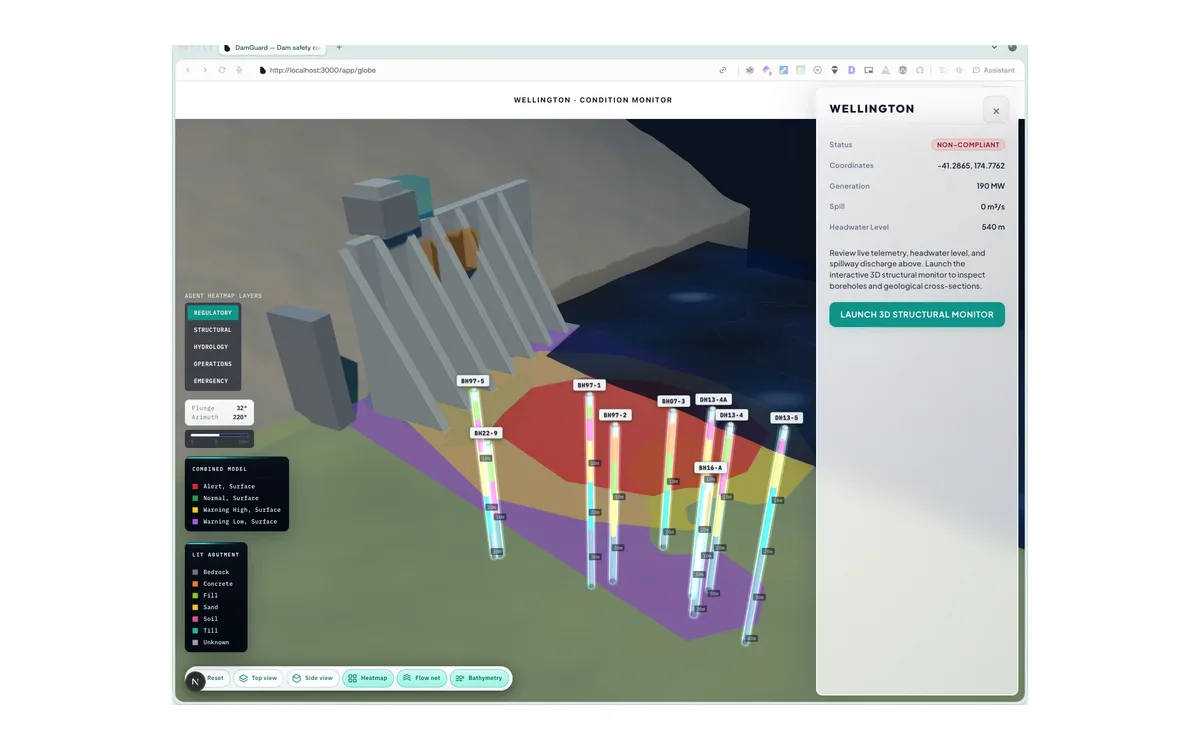This screenshot has width=1200, height=750.
Task: Click the Bedrock legend entry
Action: (x=211, y=572)
